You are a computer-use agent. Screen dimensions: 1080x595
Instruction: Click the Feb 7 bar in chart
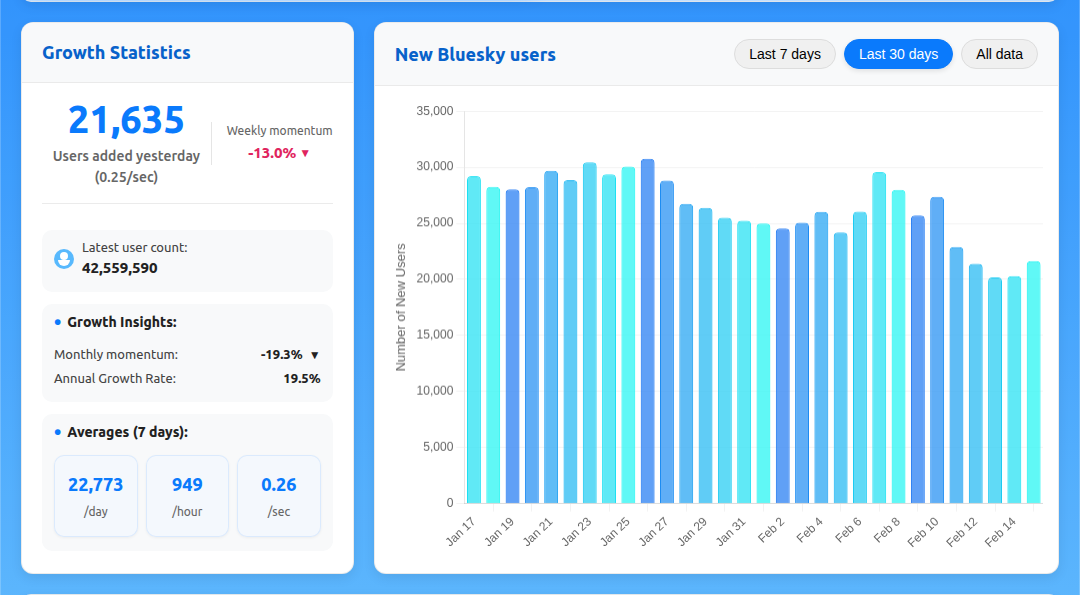click(x=879, y=338)
